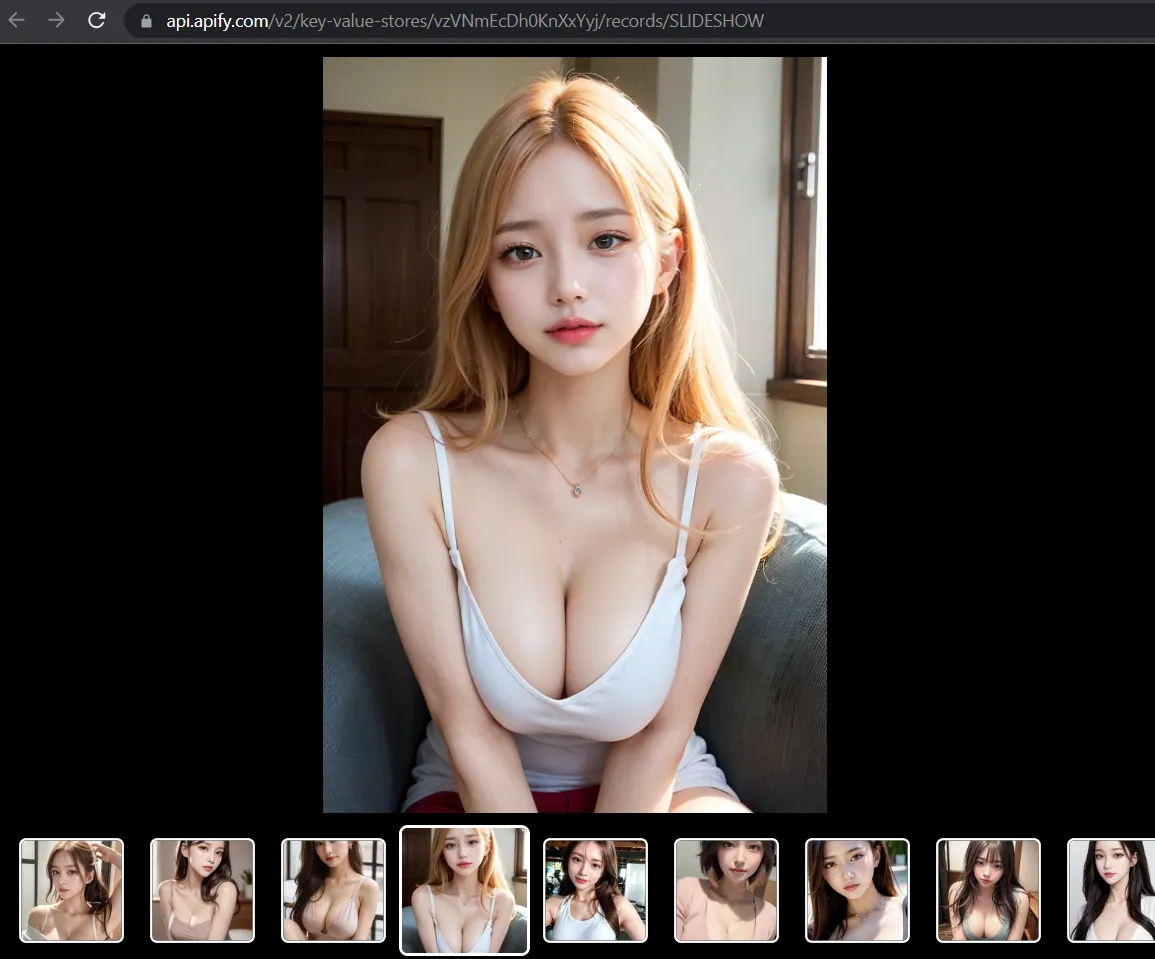
Task: Reload the page with the refresh icon
Action: click(96, 20)
